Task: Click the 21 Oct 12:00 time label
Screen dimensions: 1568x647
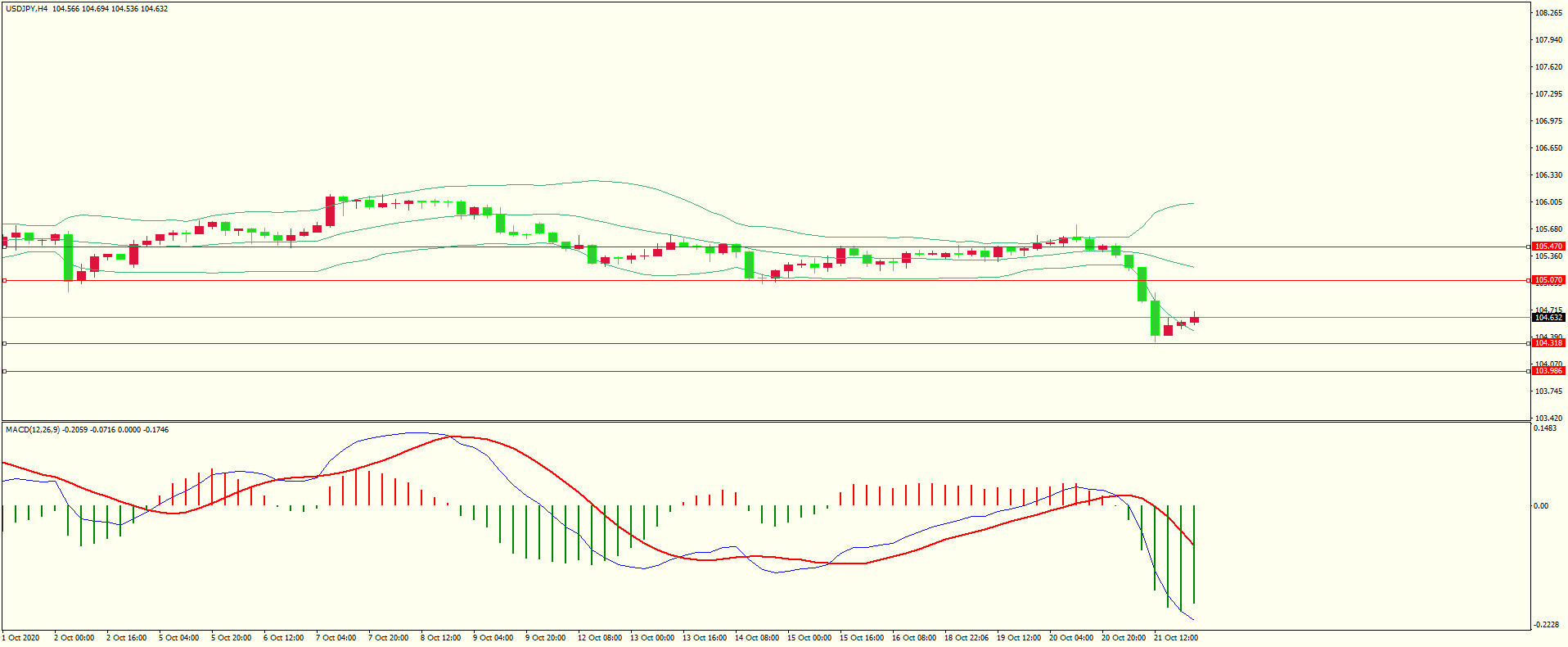Action: pyautogui.click(x=1176, y=638)
